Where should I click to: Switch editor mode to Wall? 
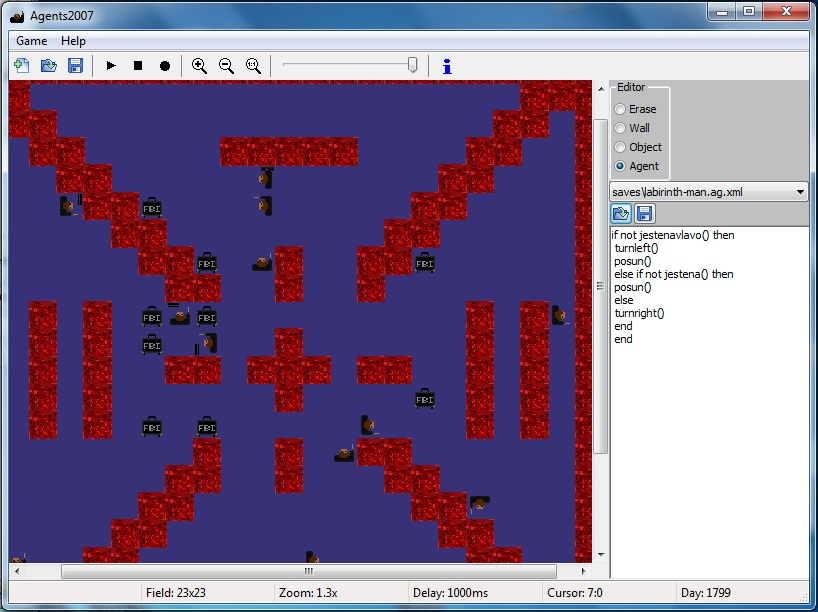point(619,128)
